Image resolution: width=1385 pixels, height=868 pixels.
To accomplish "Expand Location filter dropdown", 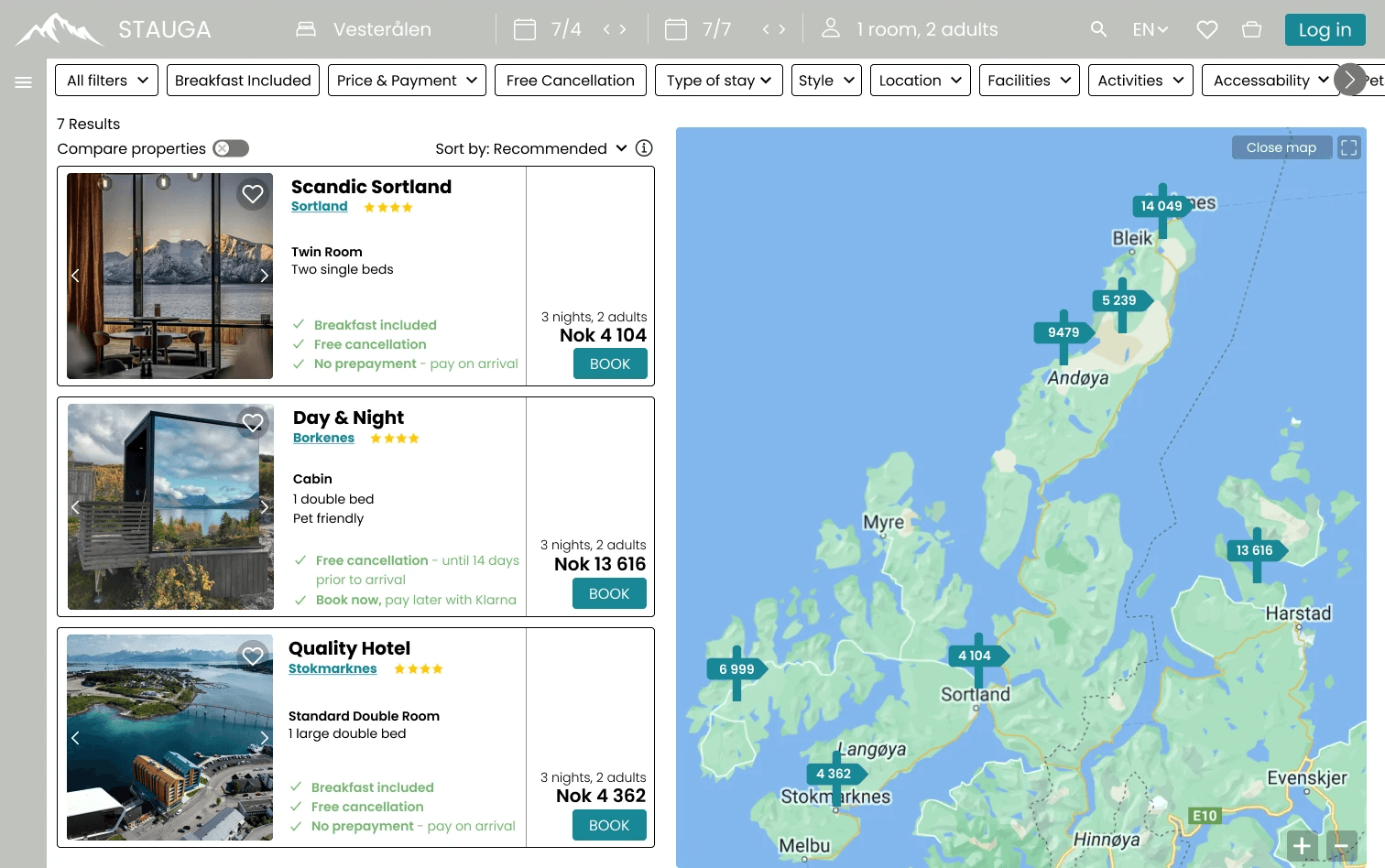I will click(921, 81).
